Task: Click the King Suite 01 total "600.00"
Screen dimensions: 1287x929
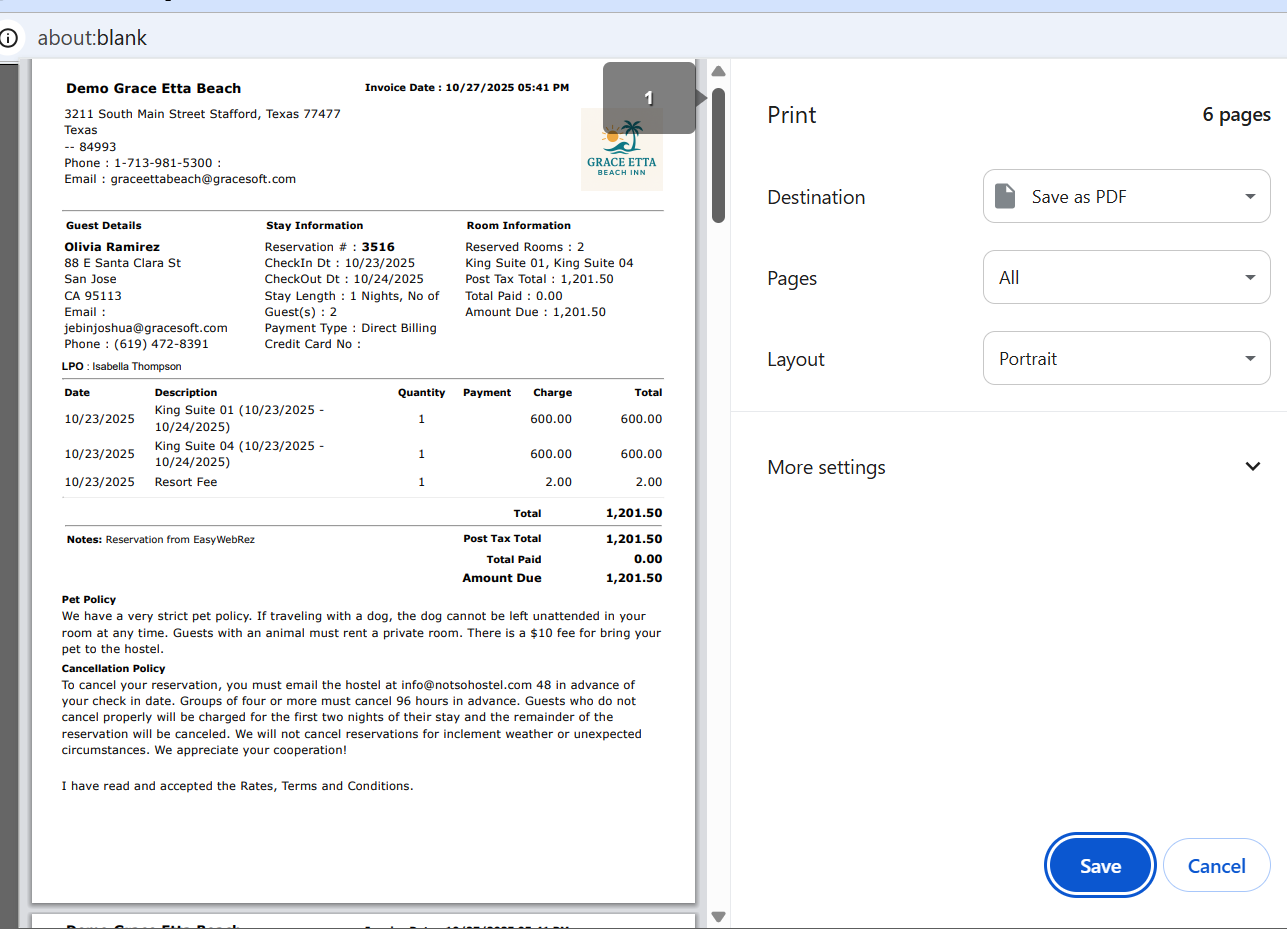Action: [641, 419]
